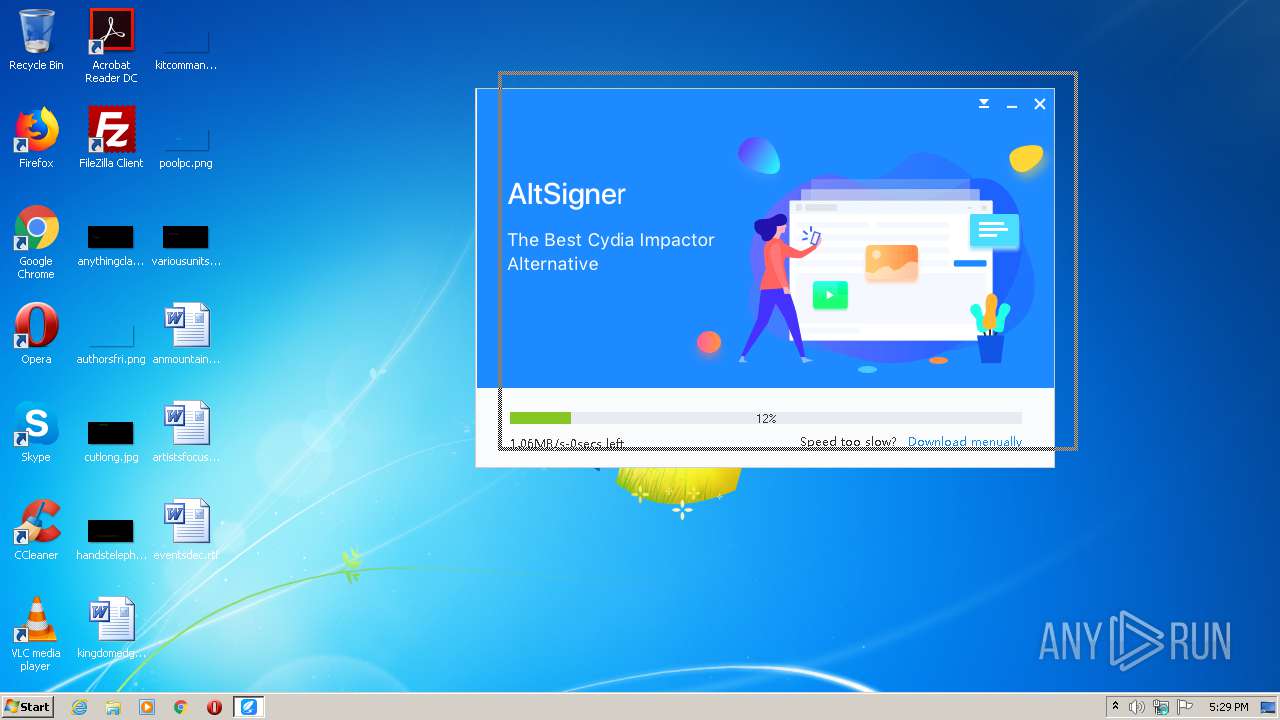Screen dimensions: 1280x720
Task: Select the eventsdec.rtf document icon
Action: (x=186, y=530)
